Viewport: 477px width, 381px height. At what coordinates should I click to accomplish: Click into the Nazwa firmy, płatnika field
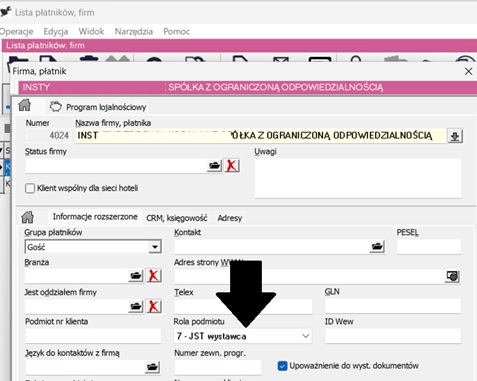[x=260, y=136]
